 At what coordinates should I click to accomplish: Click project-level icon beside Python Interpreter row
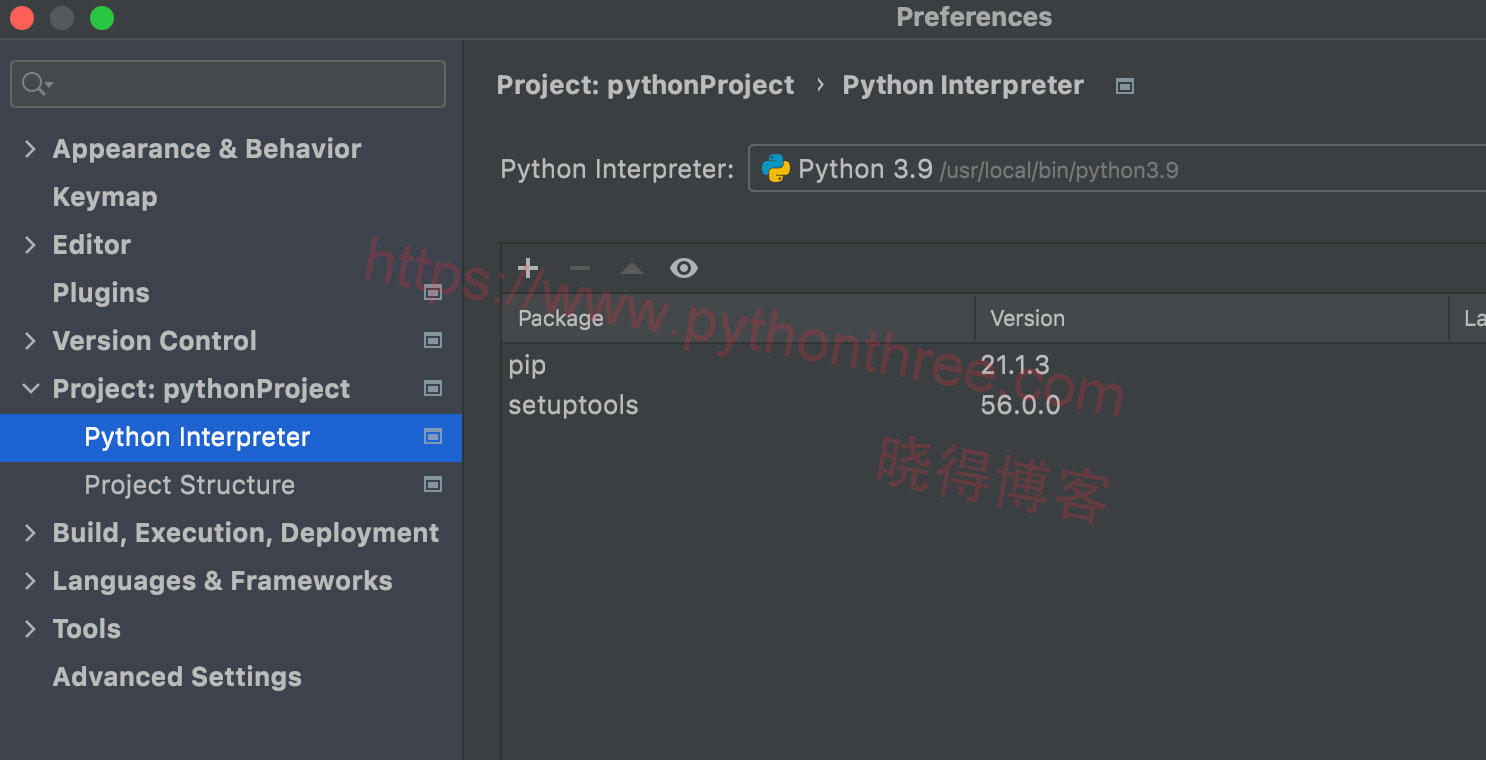click(433, 436)
